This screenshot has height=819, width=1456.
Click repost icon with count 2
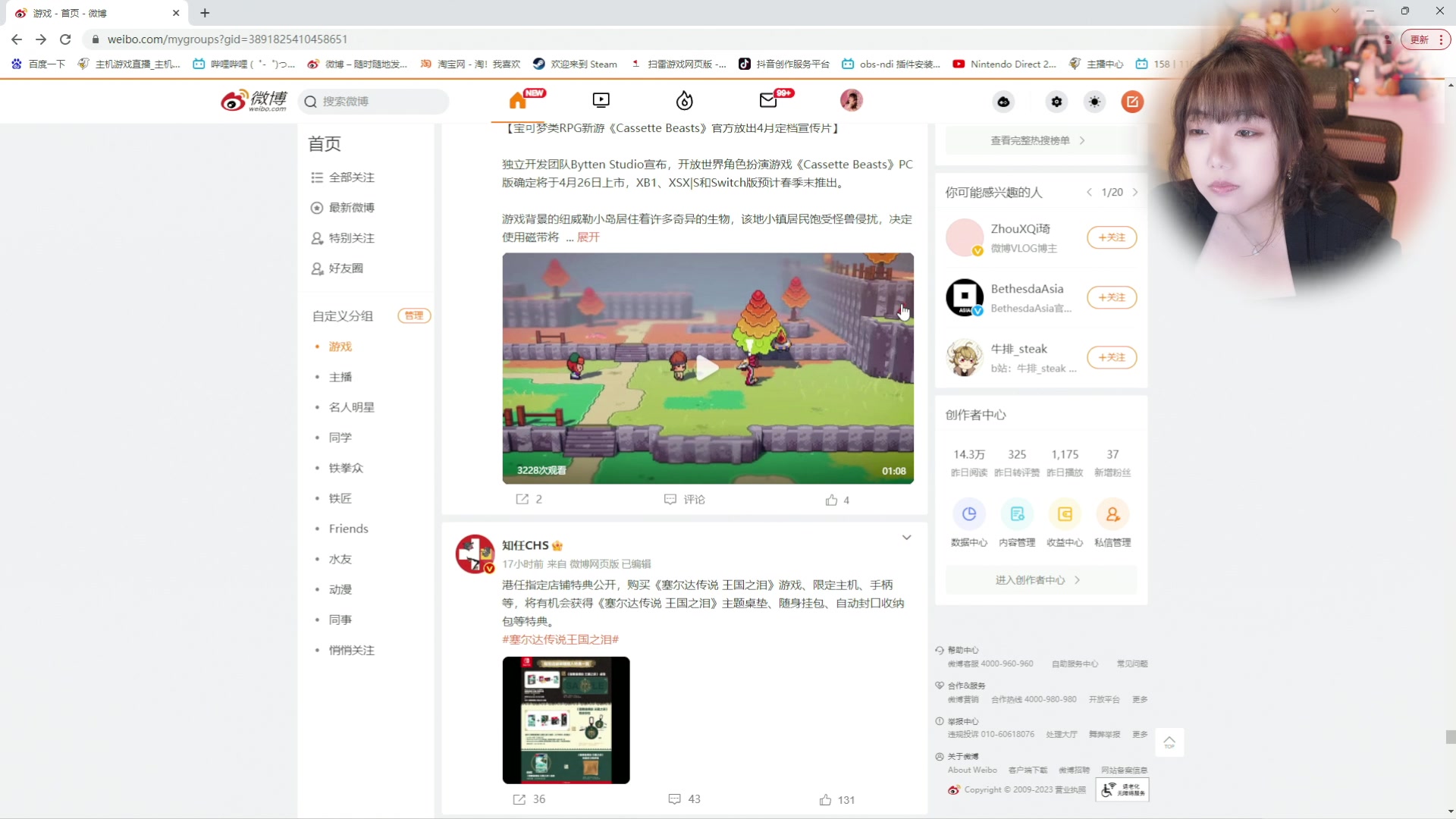529,499
